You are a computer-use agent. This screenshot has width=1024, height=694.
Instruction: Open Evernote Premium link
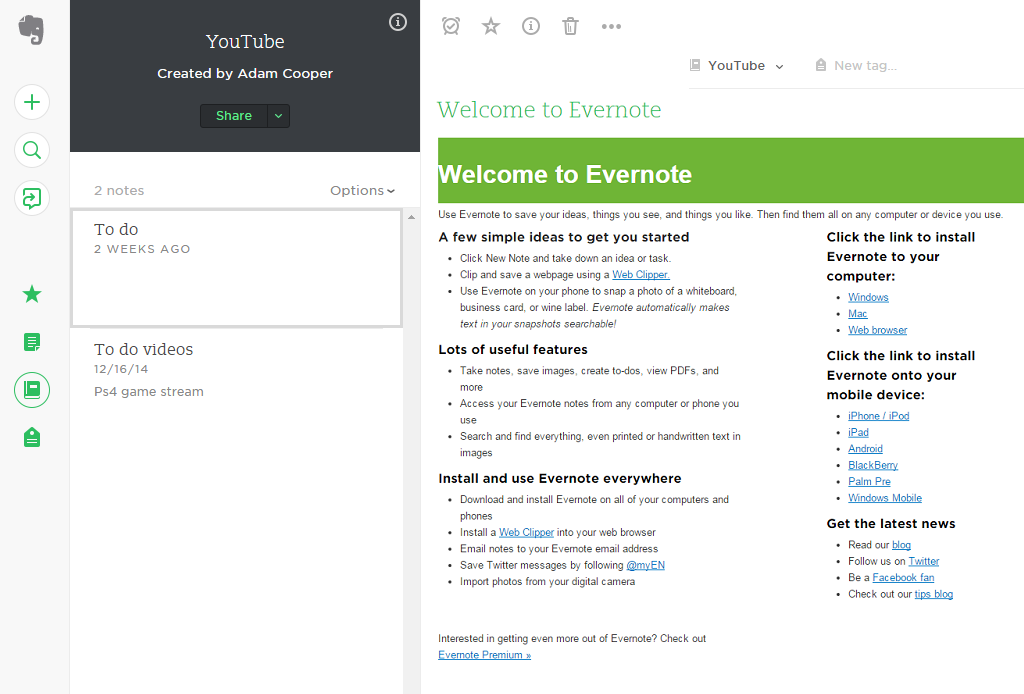pyautogui.click(x=485, y=655)
